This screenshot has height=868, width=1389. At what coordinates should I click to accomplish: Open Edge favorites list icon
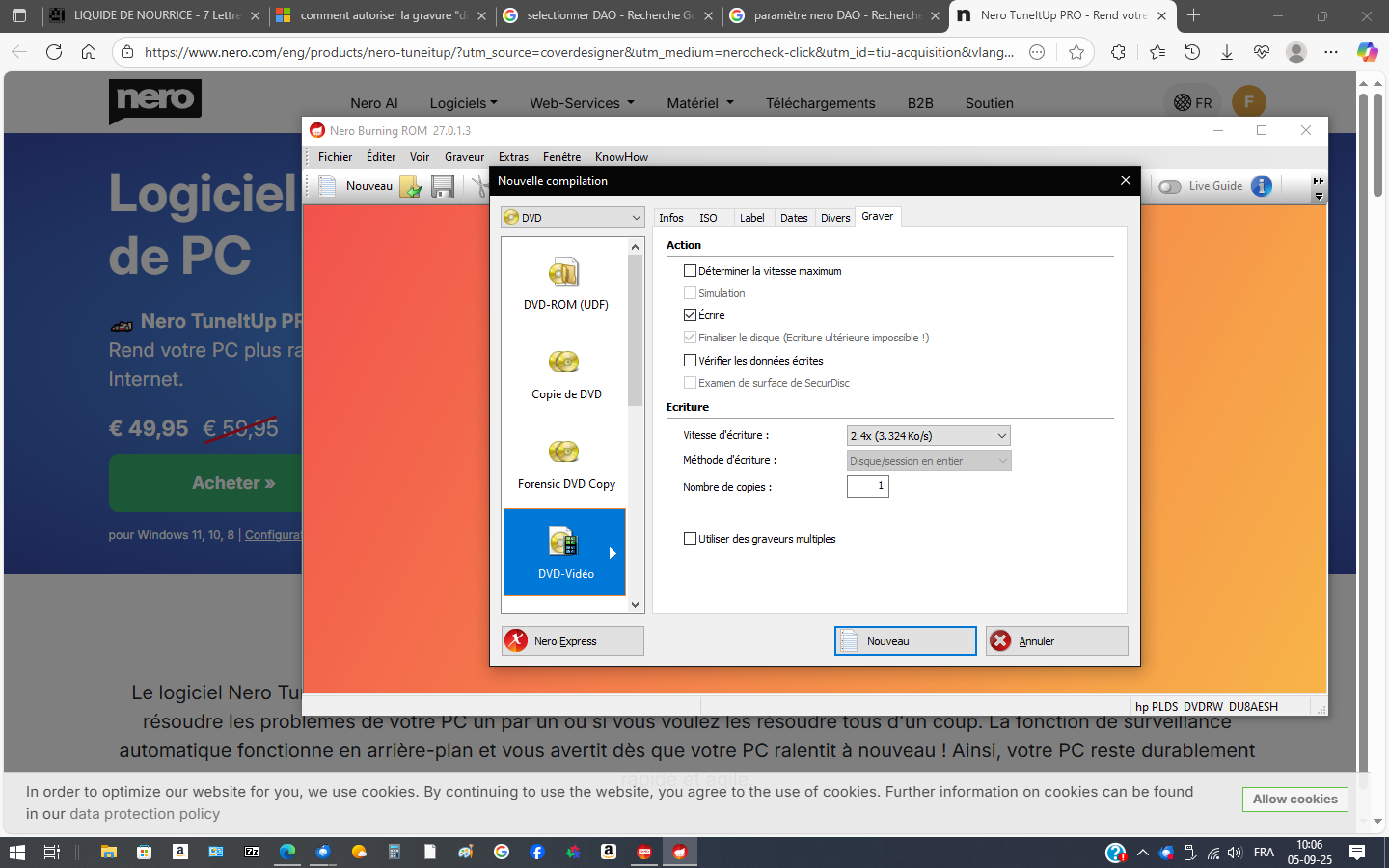(x=1157, y=52)
